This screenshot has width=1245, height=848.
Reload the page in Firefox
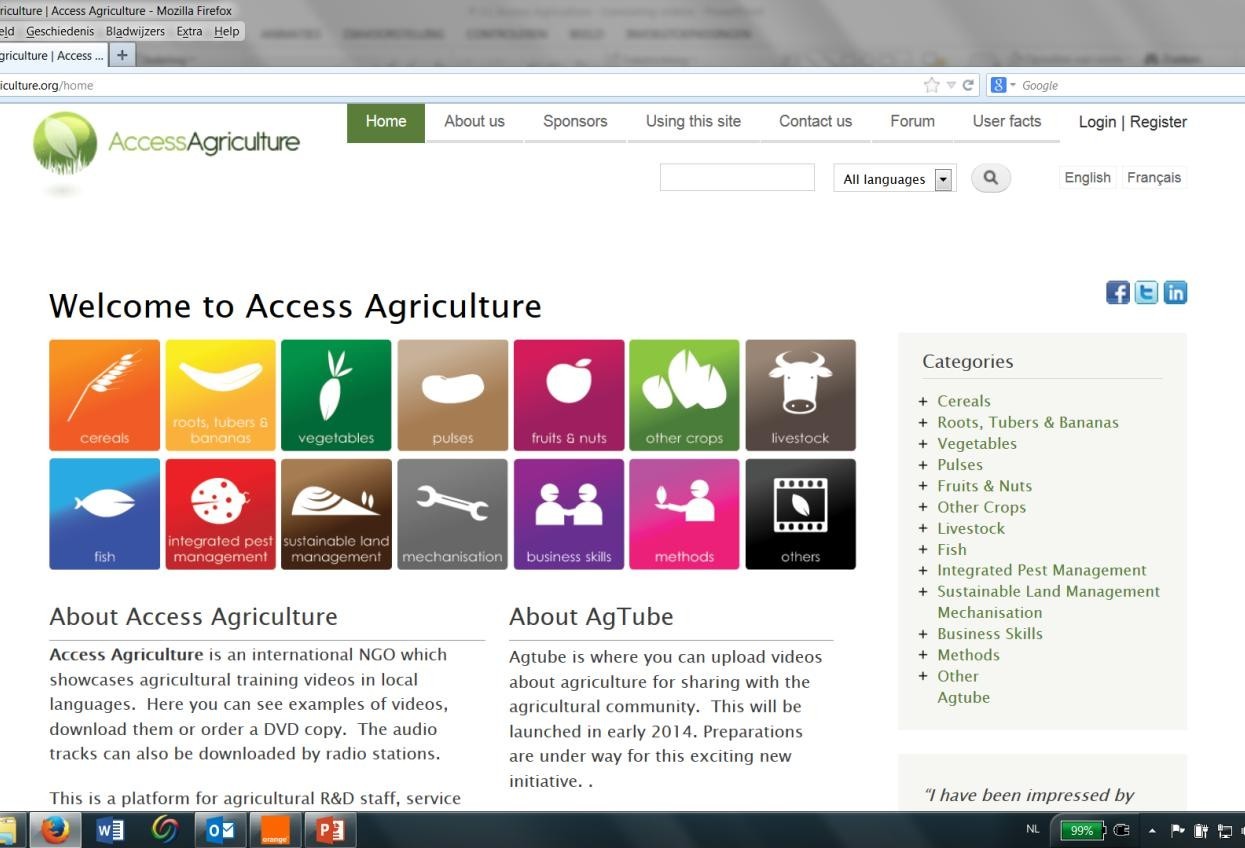(x=968, y=85)
